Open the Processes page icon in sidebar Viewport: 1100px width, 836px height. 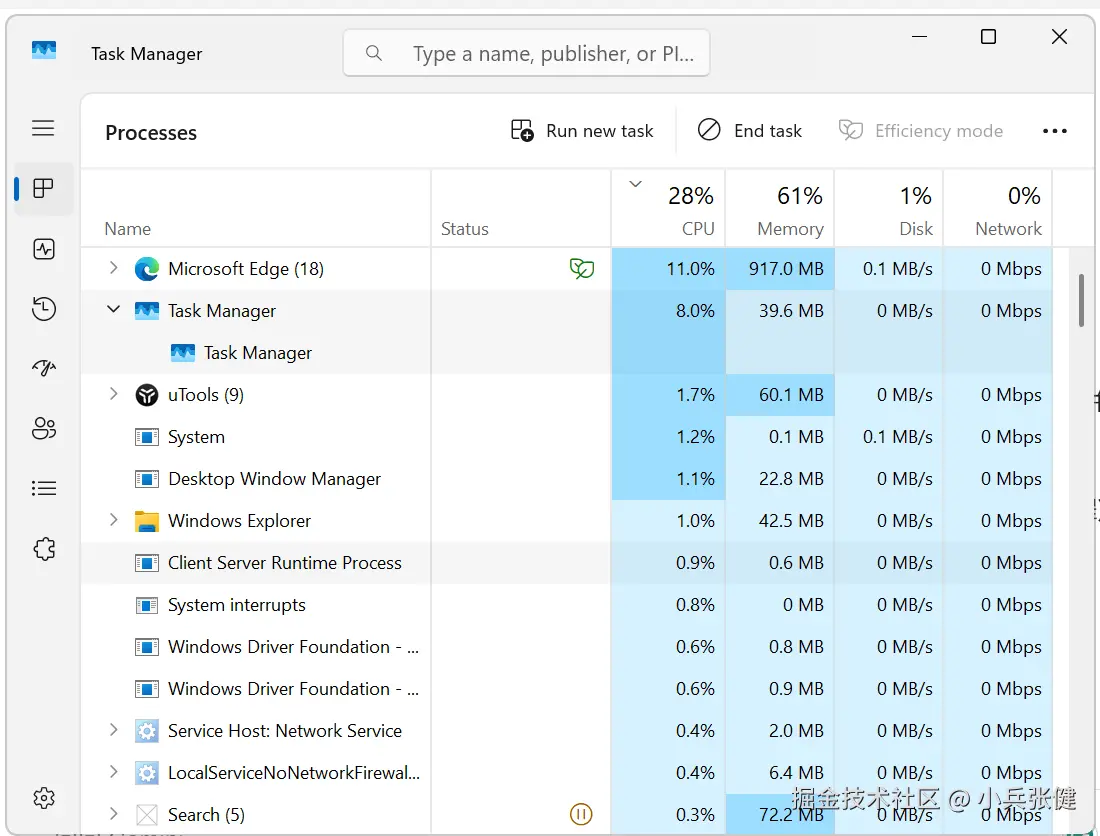pos(43,189)
